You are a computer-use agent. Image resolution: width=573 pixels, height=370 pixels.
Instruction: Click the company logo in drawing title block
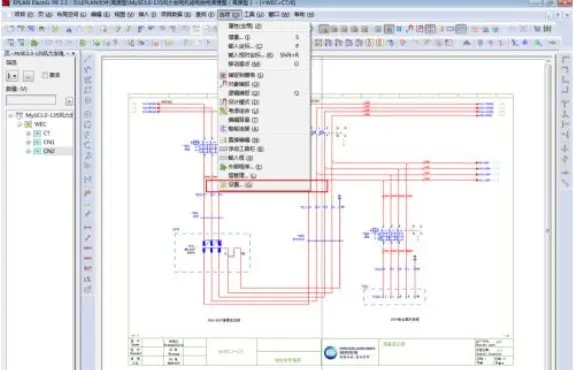point(330,352)
